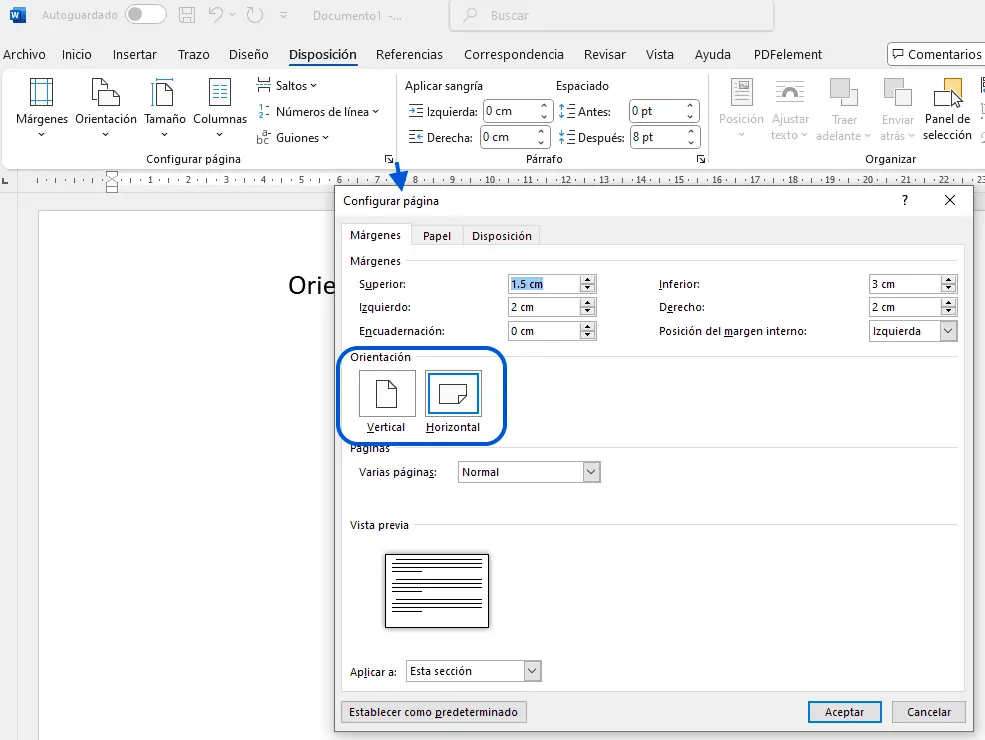
Task: Switch to the Revisar ribbon tab
Action: coord(604,55)
